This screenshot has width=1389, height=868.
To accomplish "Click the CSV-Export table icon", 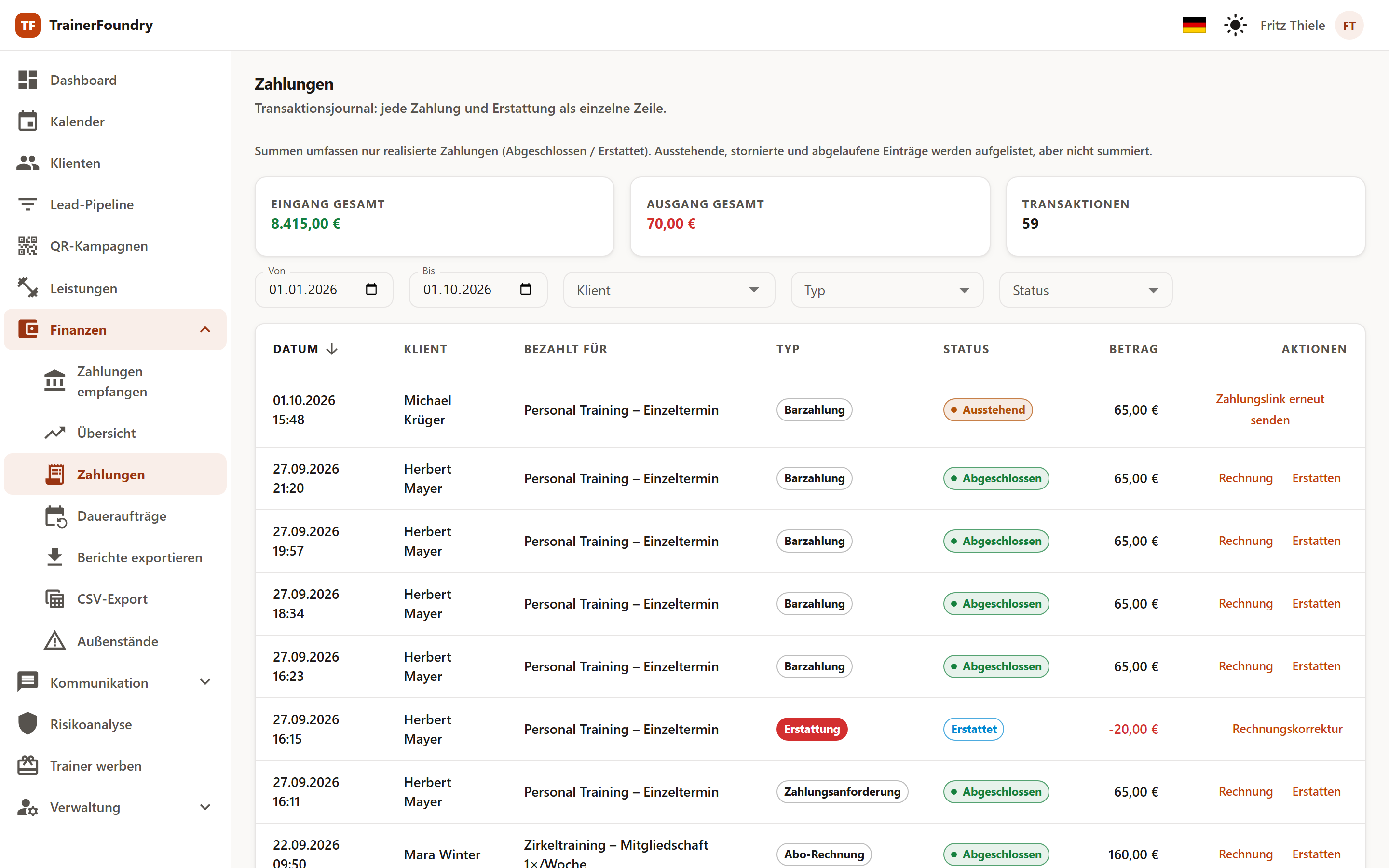I will pos(55,599).
